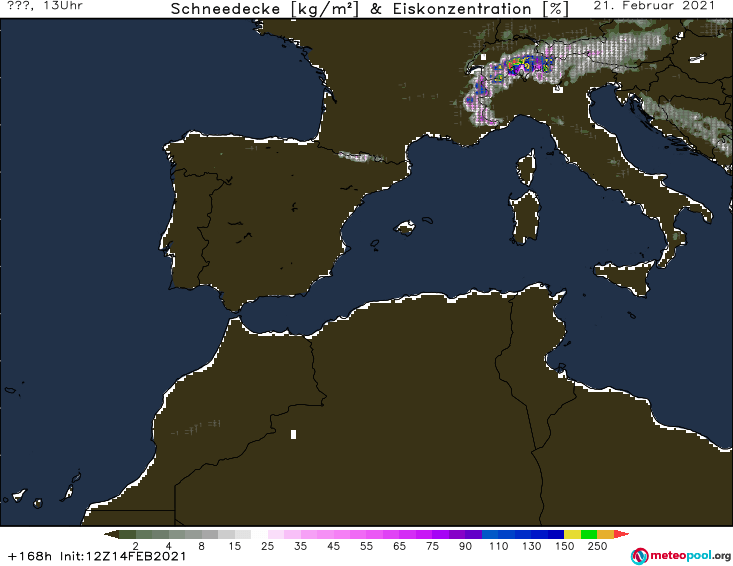Click legend value '90'
This screenshot has height=566, width=733.
point(465,546)
